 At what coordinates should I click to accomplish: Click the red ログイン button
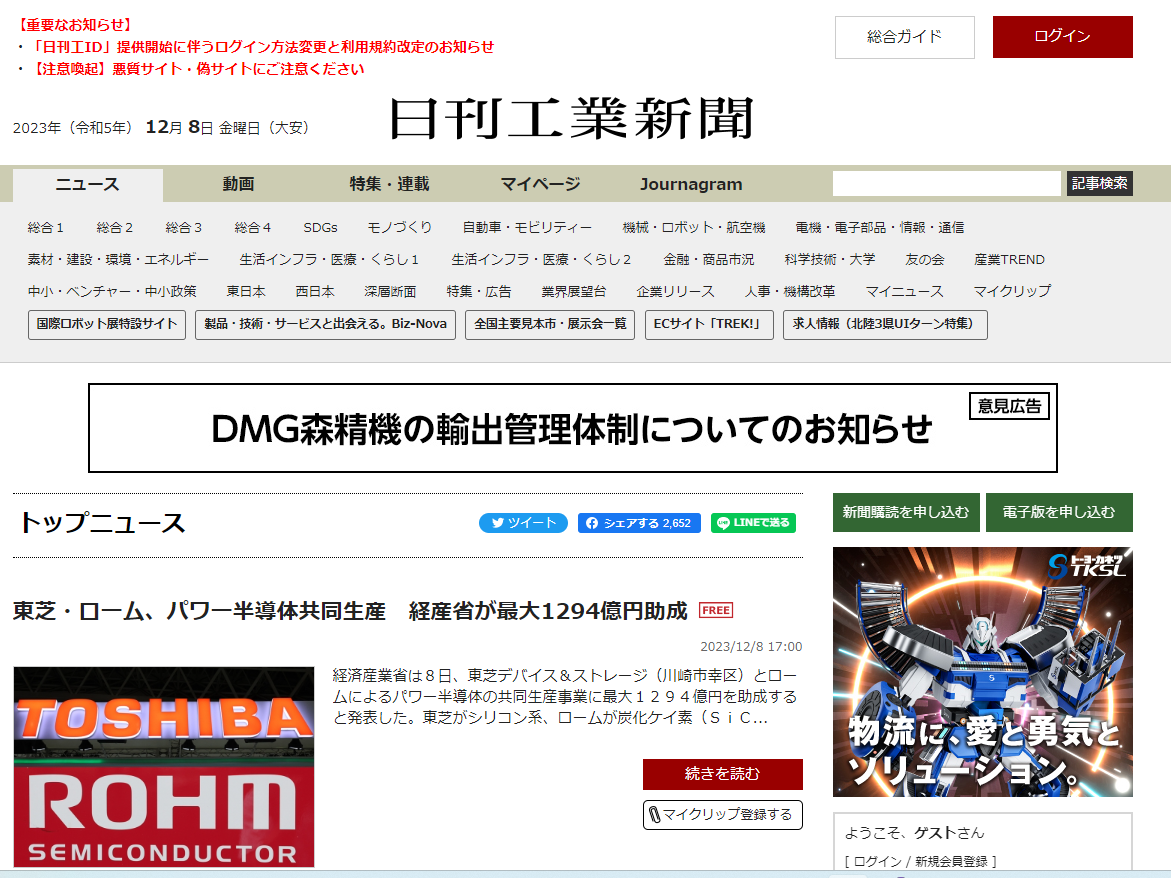pyautogui.click(x=1062, y=36)
